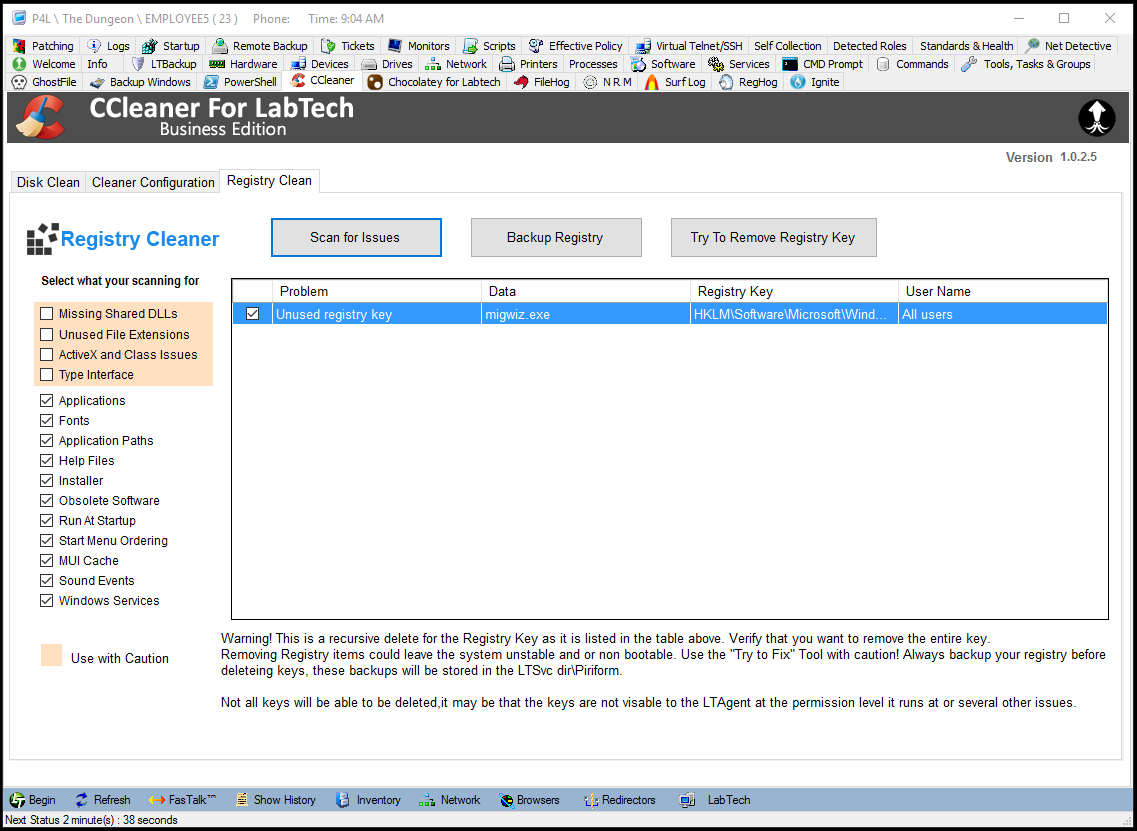Click the Effective Policy tab icon

pyautogui.click(x=536, y=46)
